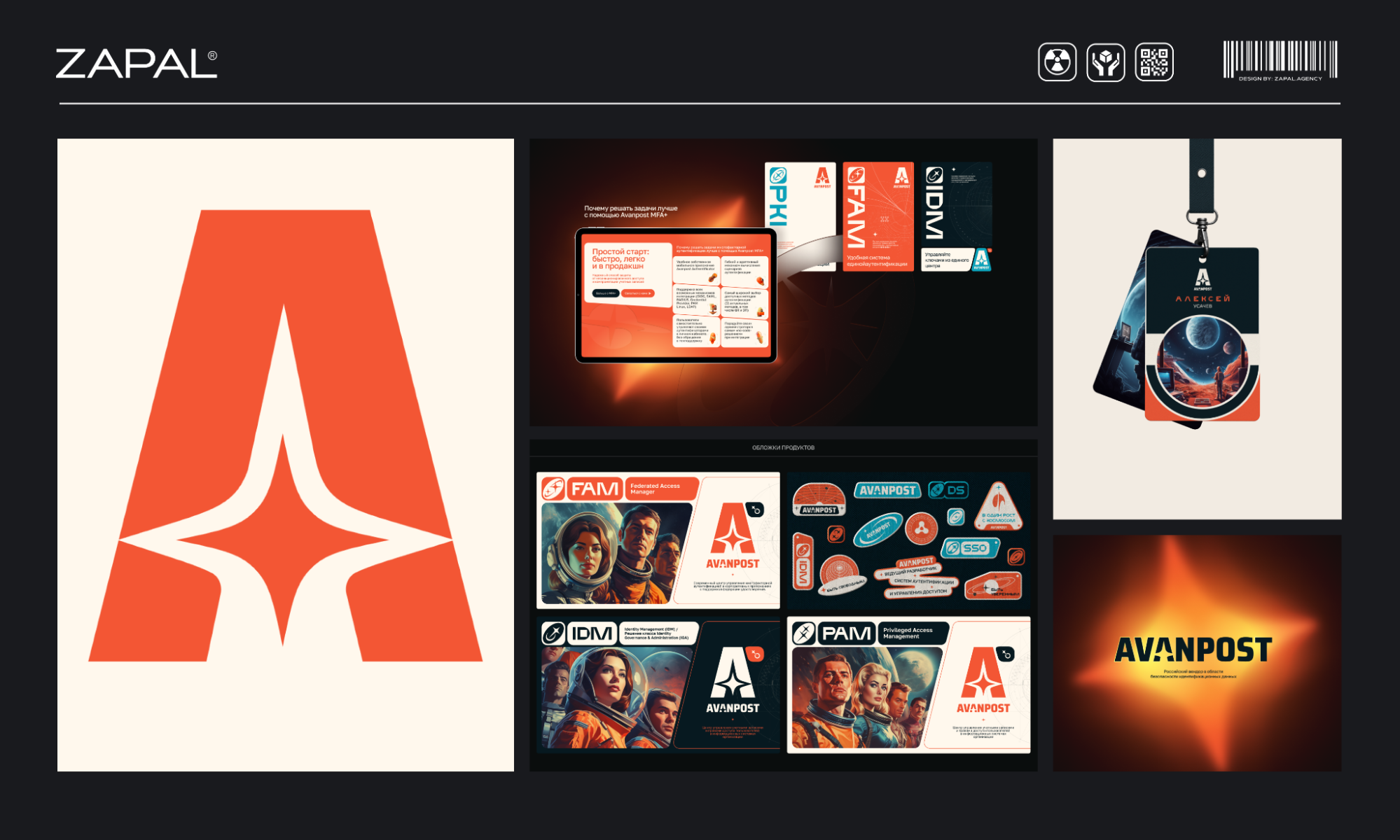Click the SSO sticker in the sticker pack

click(x=970, y=547)
